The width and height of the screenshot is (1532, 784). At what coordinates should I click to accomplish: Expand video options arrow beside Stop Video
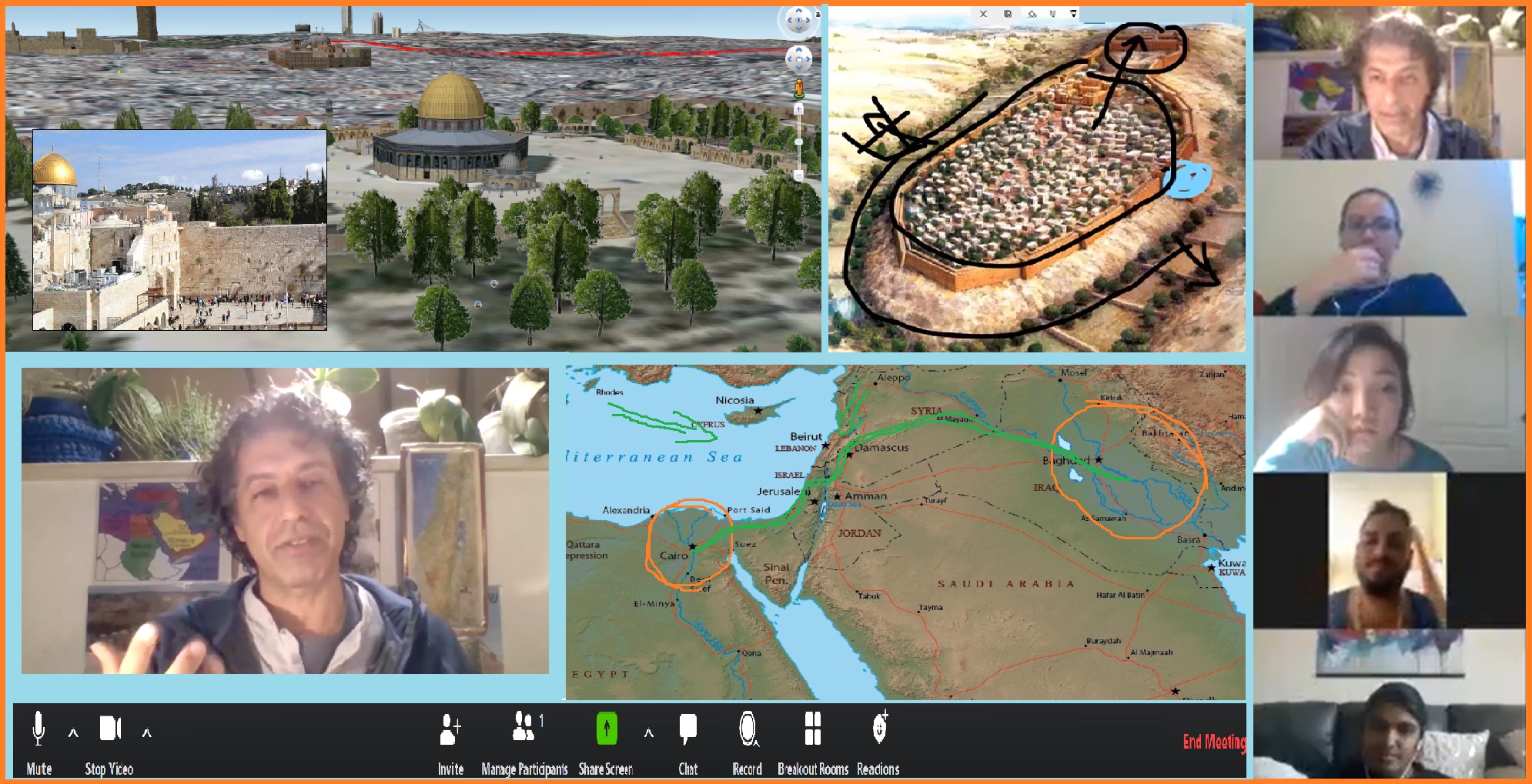[146, 733]
